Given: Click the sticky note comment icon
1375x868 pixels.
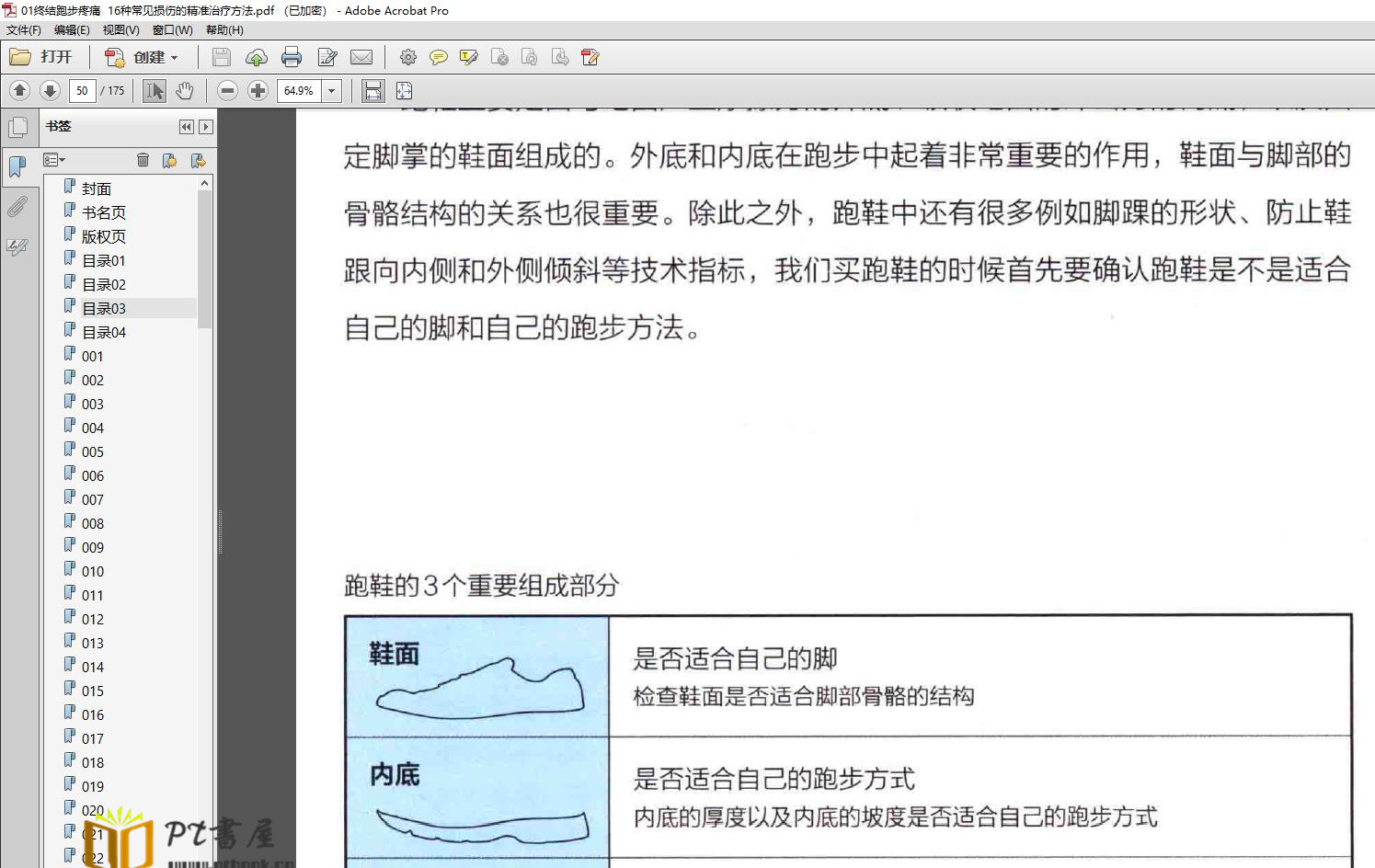Looking at the screenshot, I should click(439, 57).
